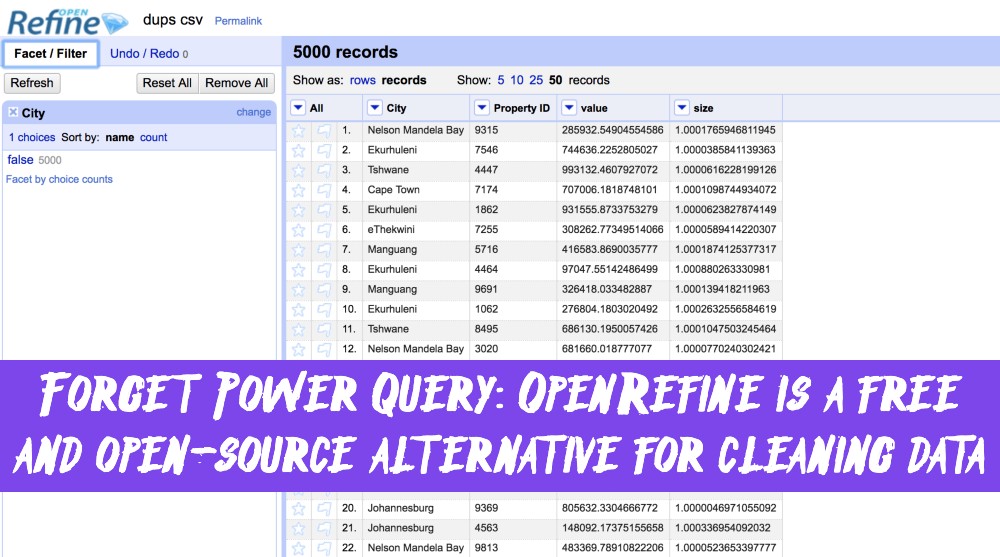Flag row 1 Nelson Mandela Bay

click(x=324, y=131)
